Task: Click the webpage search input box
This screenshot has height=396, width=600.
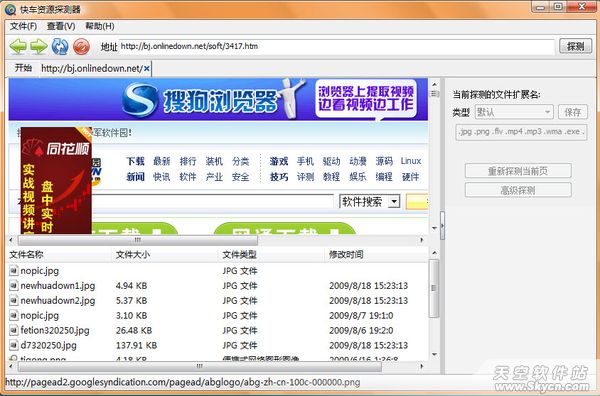Action: coord(212,201)
